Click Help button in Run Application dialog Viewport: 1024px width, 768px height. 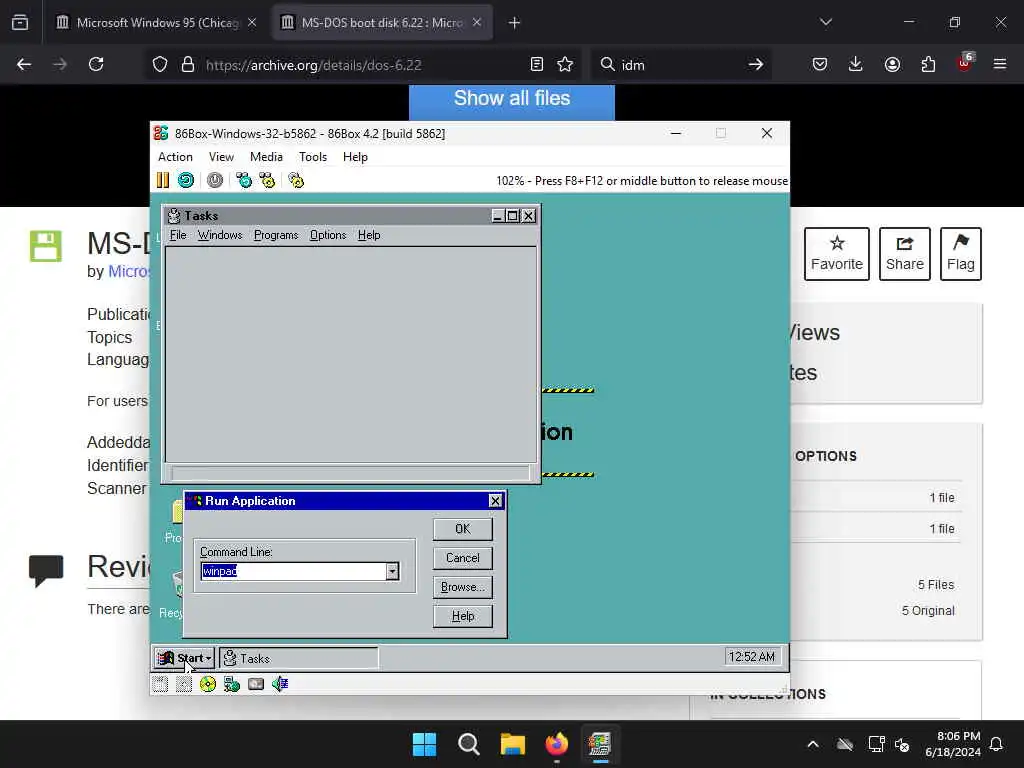pos(463,616)
